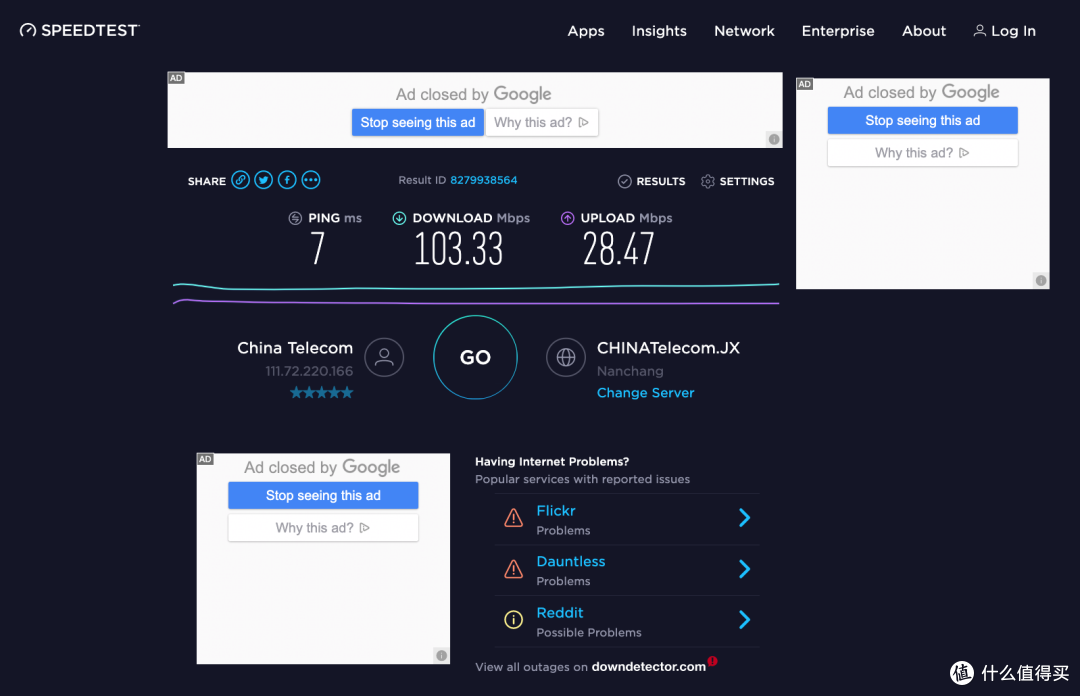View RESULTS history

pyautogui.click(x=652, y=181)
